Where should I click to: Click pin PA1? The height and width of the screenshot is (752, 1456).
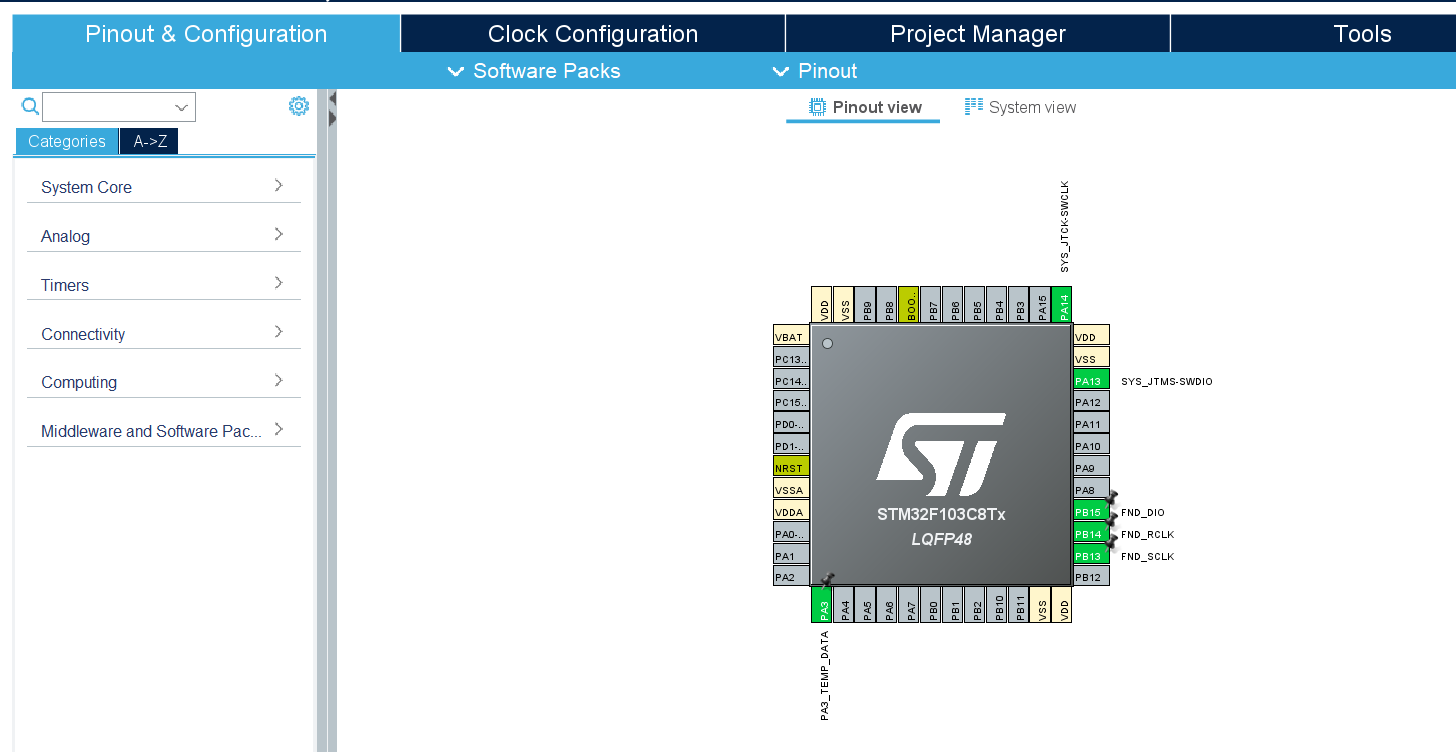[792, 556]
